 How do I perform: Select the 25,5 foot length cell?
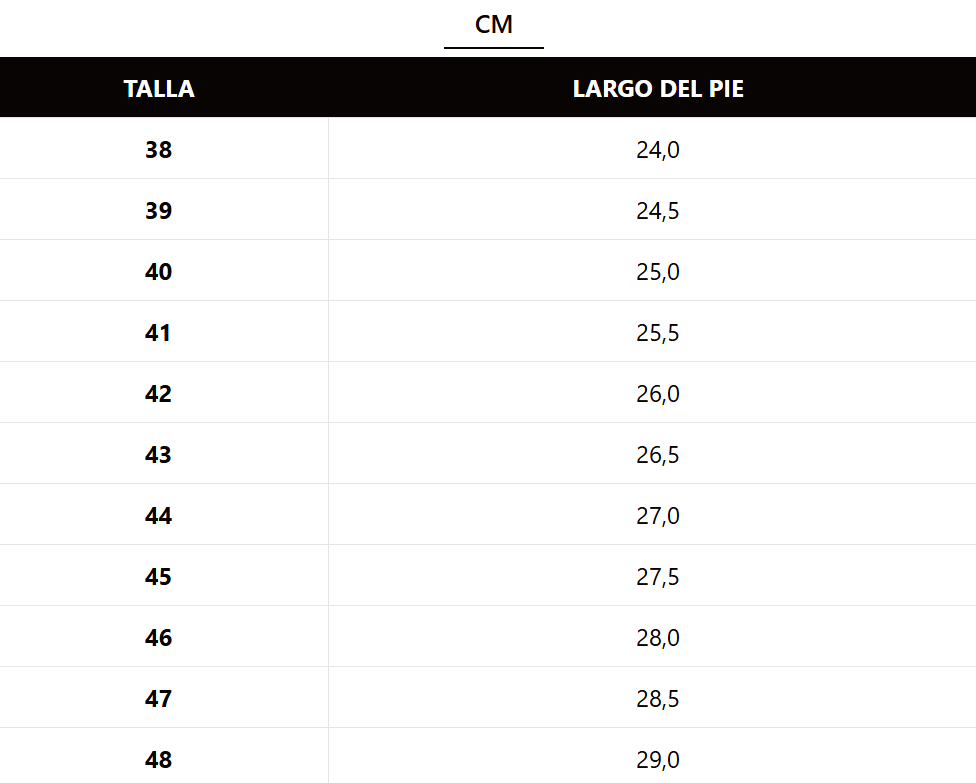point(658,333)
